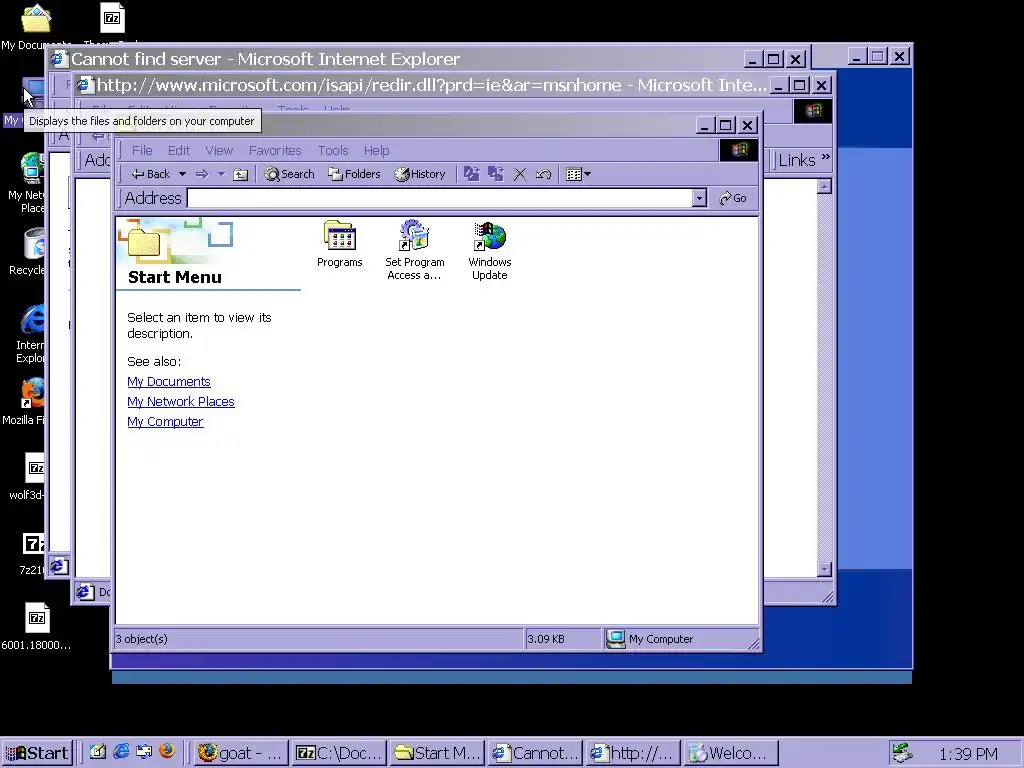Click the 3 object(s) status text
This screenshot has height=768, width=1024.
(142, 639)
